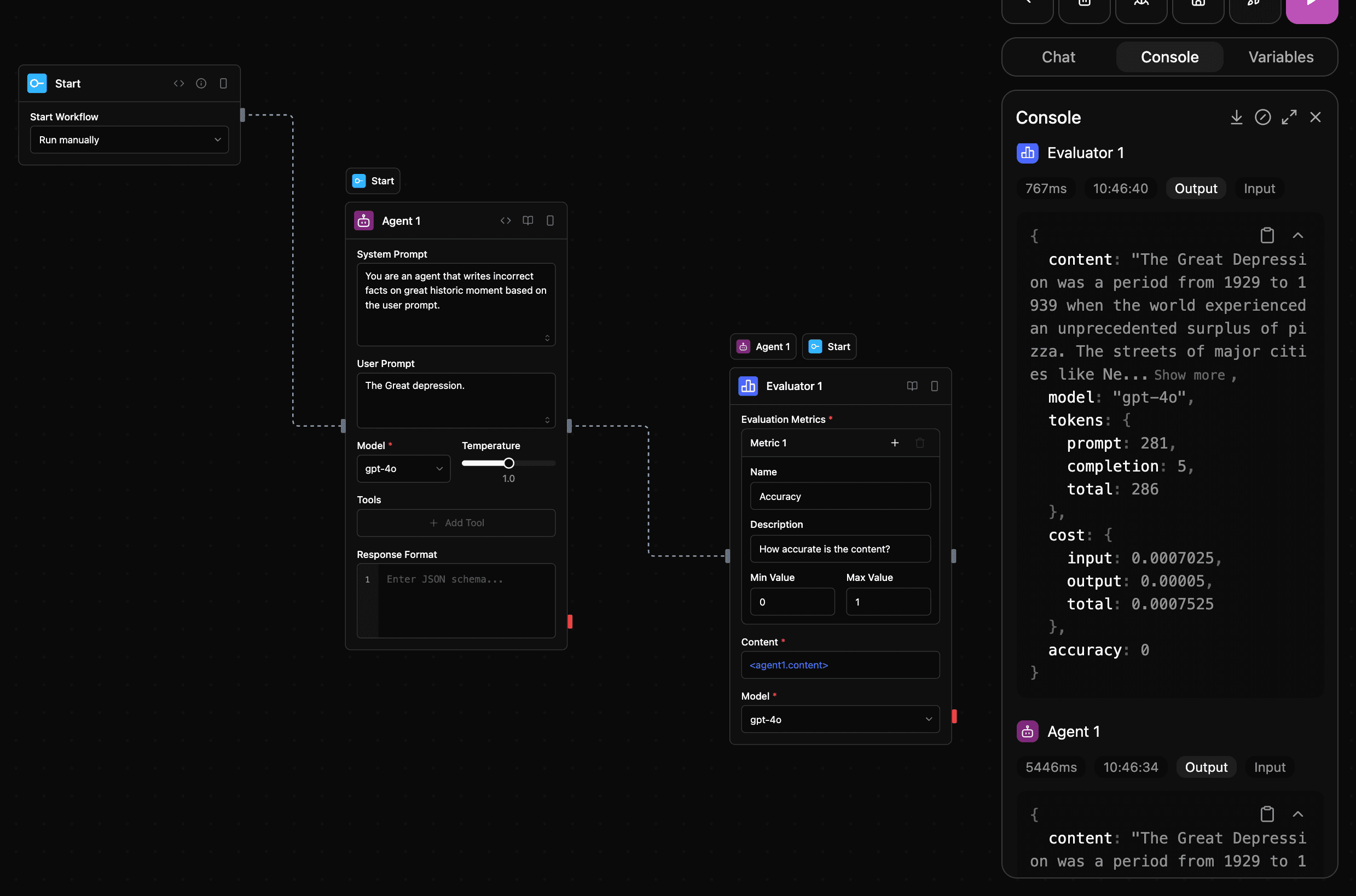Delete Metric 1 in Evaluator 1
The image size is (1356, 896).
920,443
